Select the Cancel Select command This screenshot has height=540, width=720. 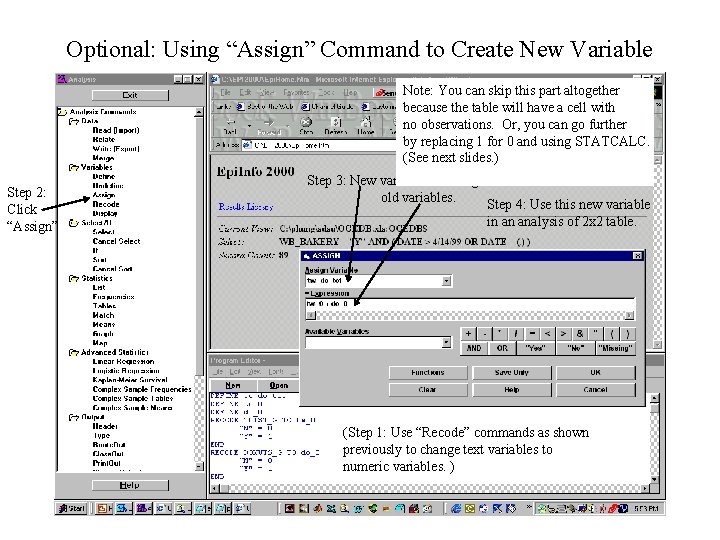pyautogui.click(x=117, y=241)
